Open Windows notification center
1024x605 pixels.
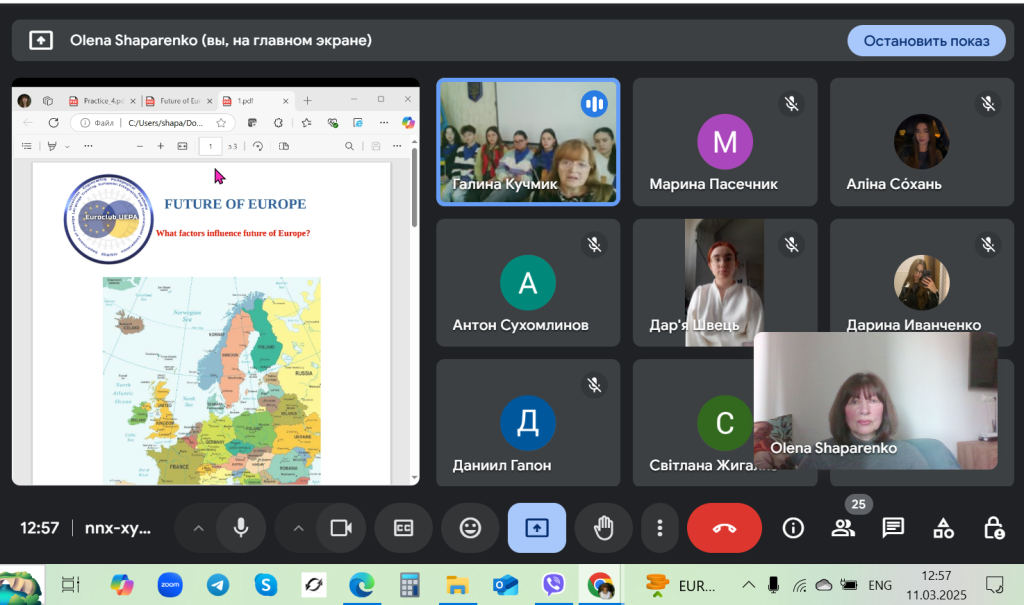pyautogui.click(x=995, y=585)
